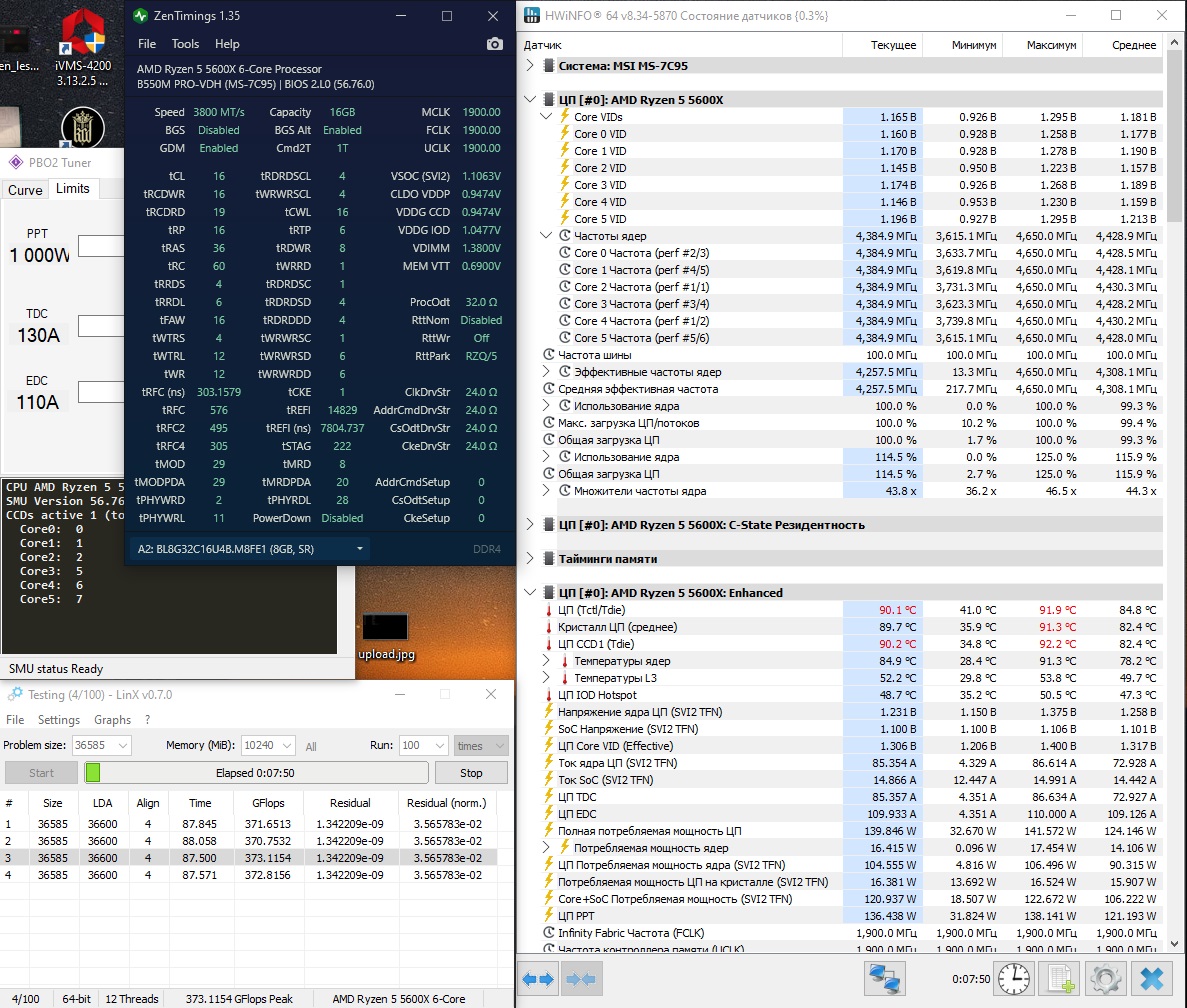Collapse the 5600X: Enhanced group
1187x1008 pixels.
[x=530, y=593]
